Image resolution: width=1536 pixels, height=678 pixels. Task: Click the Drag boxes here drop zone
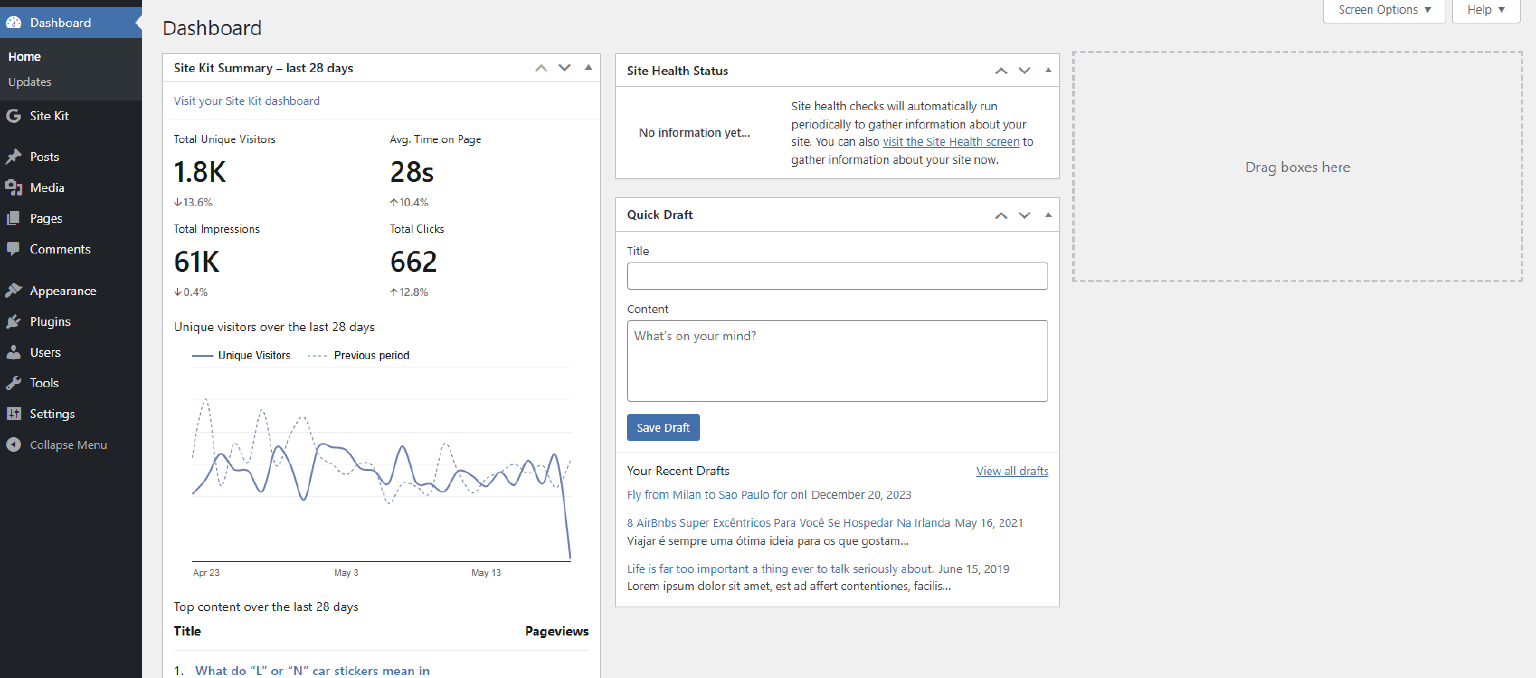coord(1297,167)
